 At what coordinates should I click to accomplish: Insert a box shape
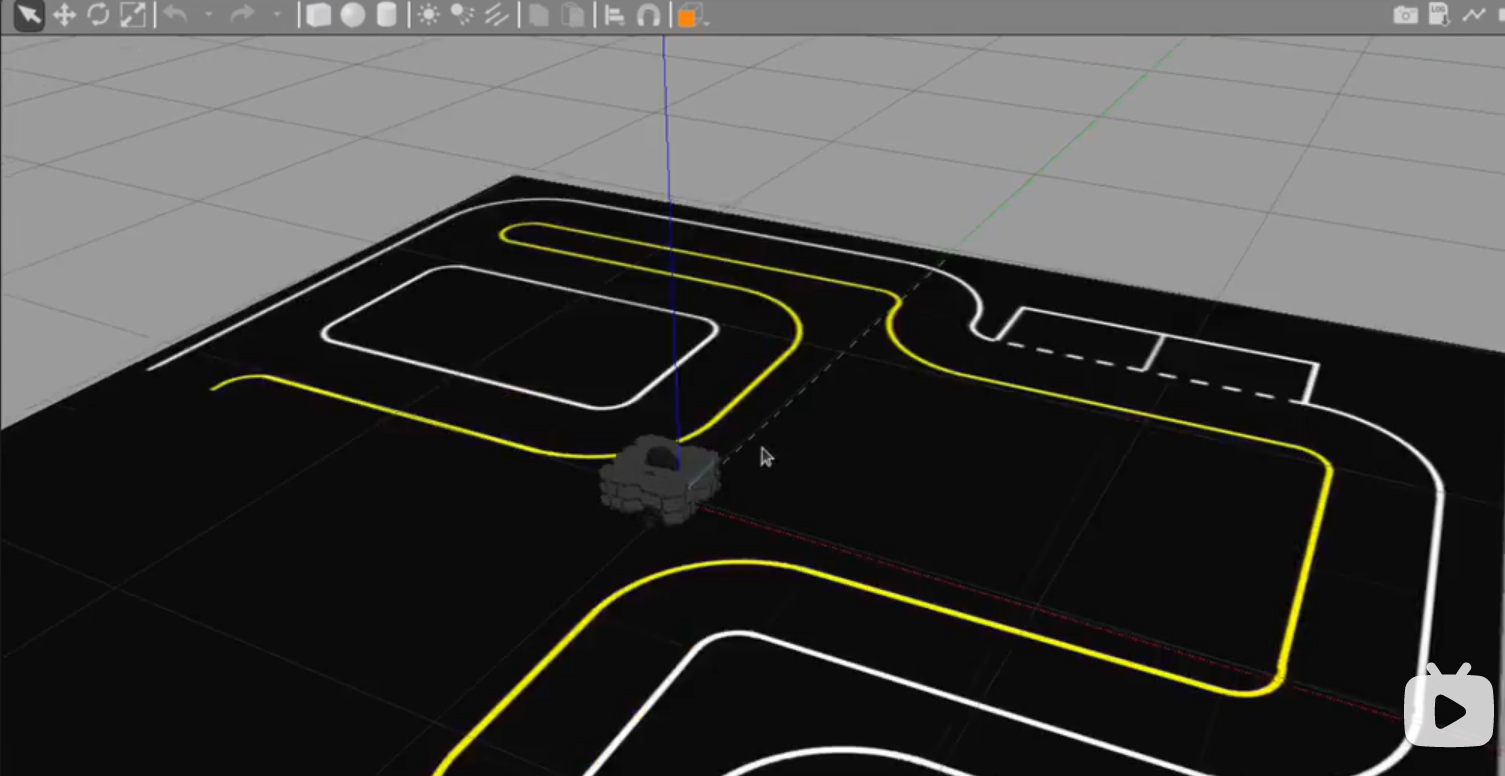tap(318, 15)
